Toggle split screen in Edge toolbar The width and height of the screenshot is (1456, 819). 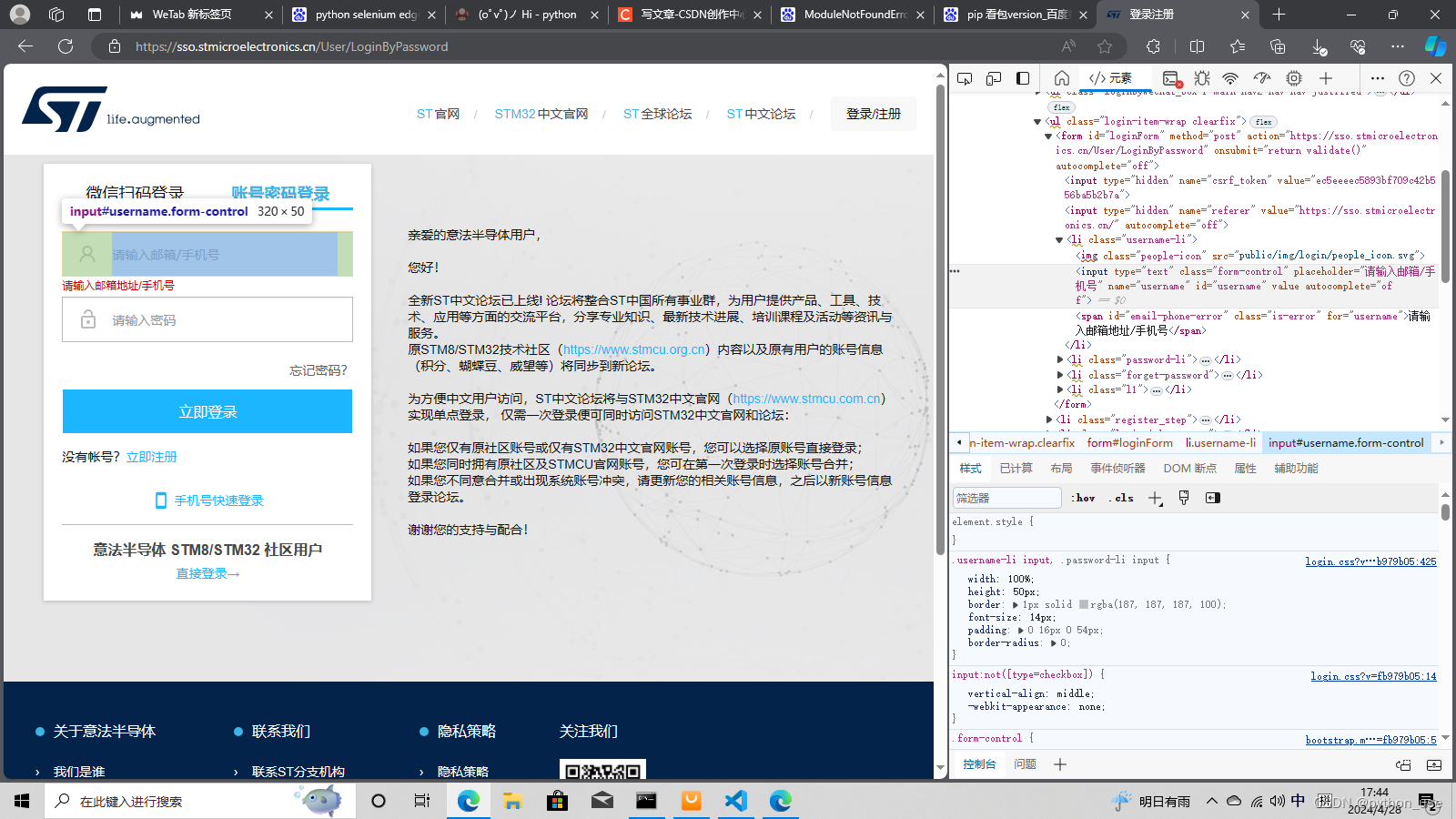click(x=1197, y=46)
